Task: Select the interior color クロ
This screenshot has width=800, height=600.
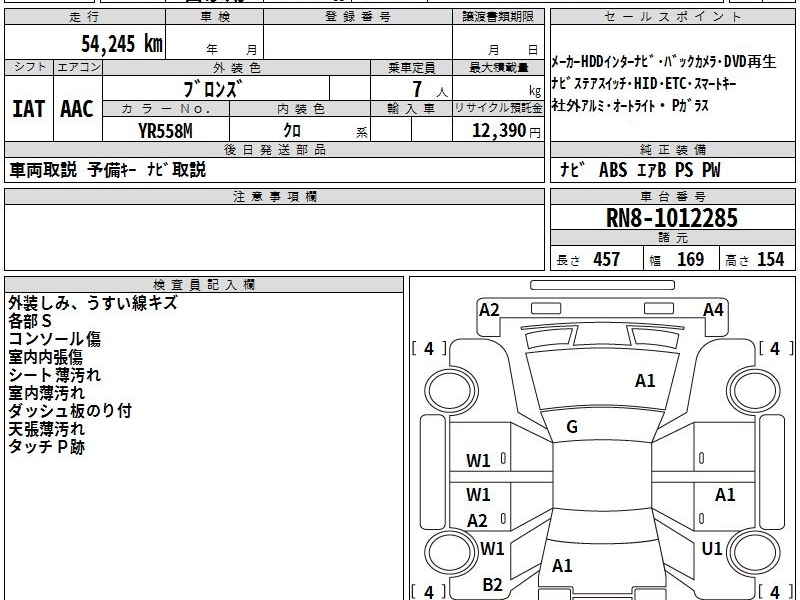Action: 292,131
